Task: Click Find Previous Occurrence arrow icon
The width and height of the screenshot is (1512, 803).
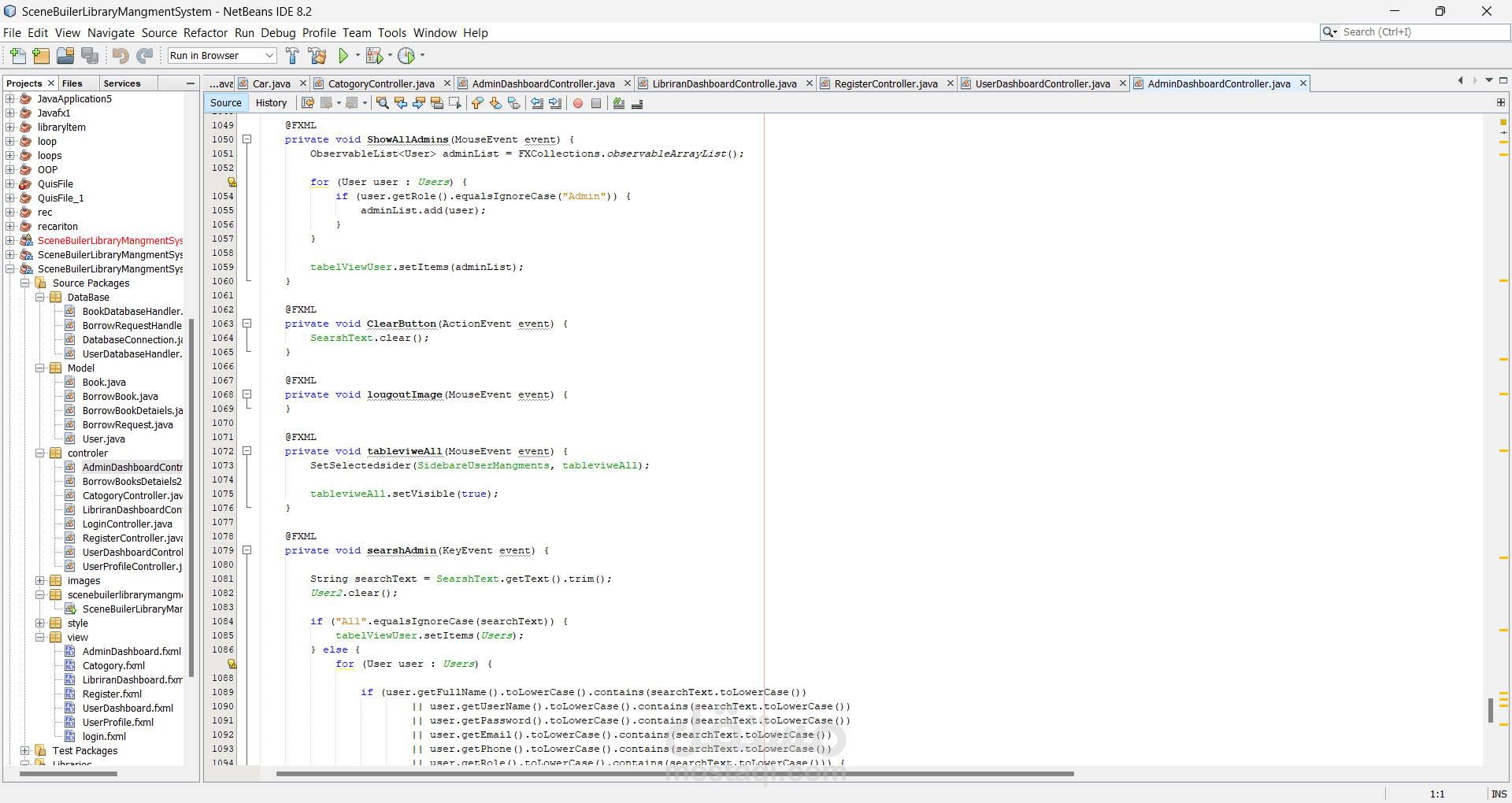Action: click(x=401, y=103)
